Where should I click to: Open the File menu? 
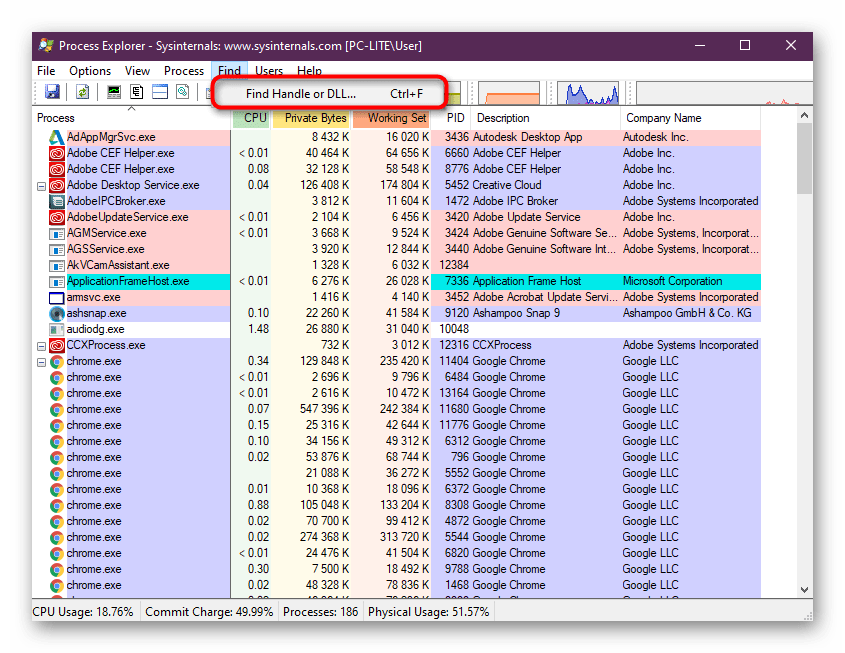46,71
